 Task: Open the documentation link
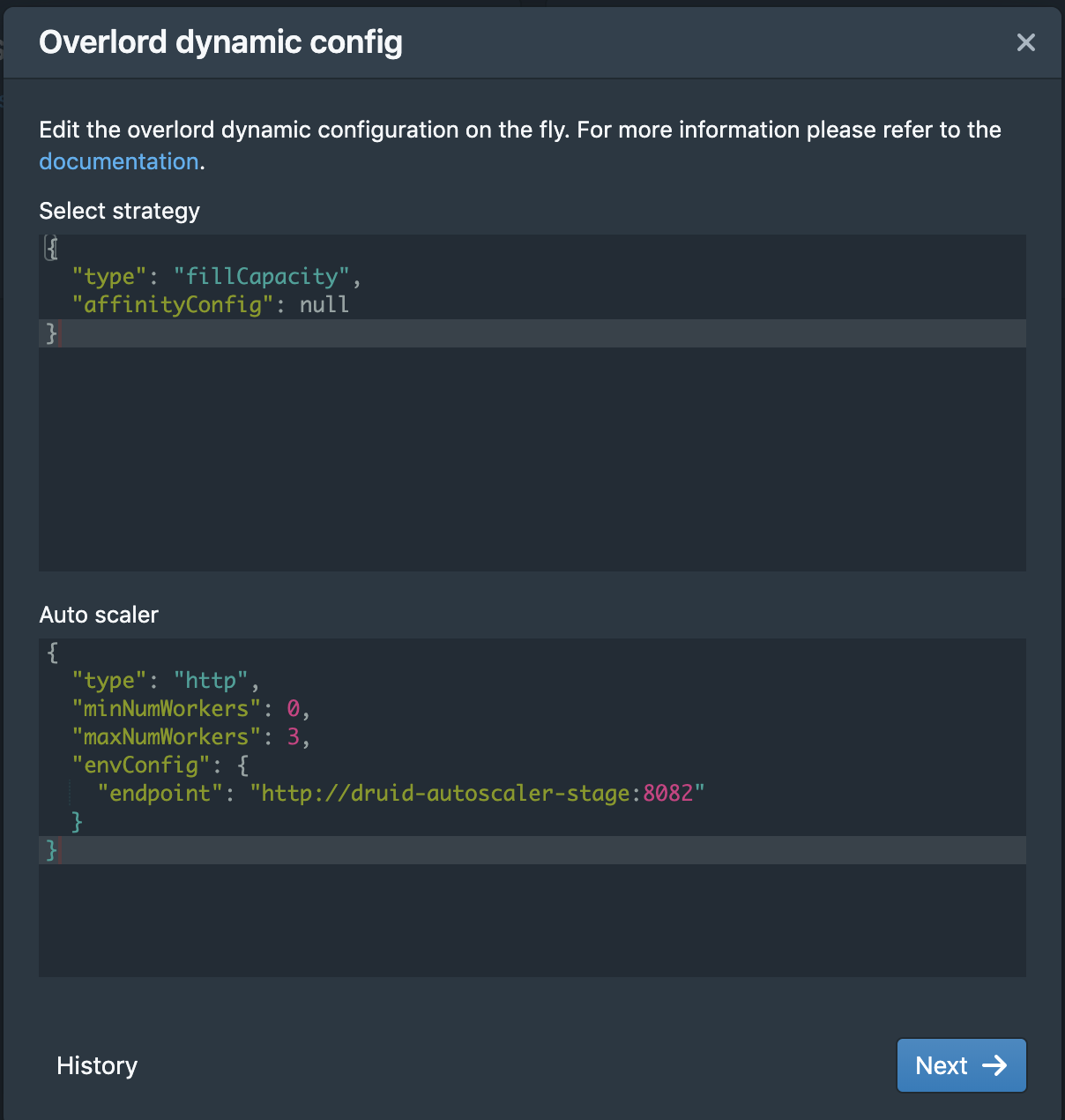[119, 161]
